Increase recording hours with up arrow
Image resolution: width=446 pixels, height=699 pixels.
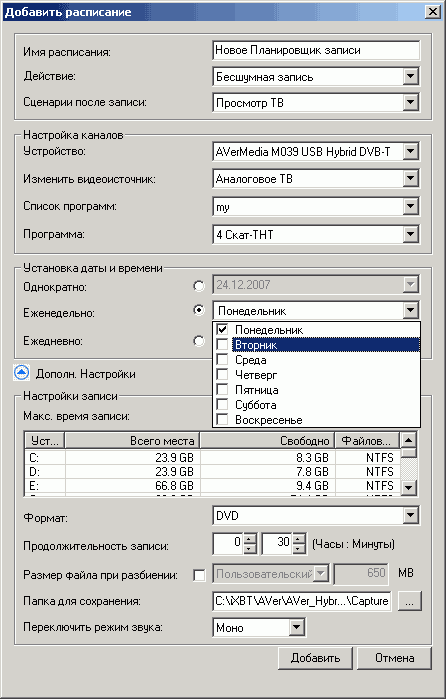pos(251,539)
